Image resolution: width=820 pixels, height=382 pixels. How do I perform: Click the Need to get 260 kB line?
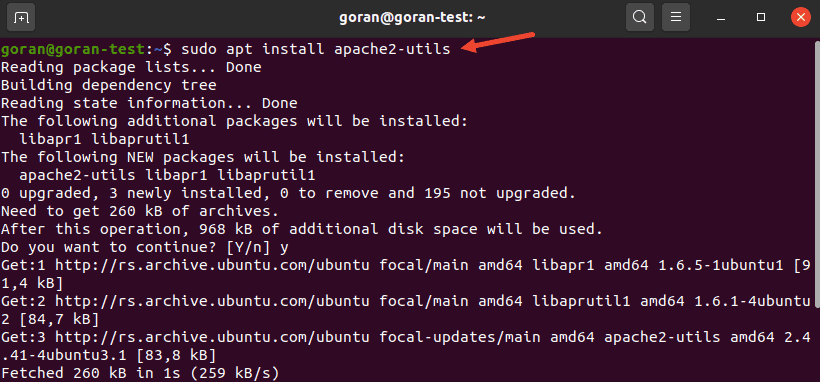coord(140,211)
